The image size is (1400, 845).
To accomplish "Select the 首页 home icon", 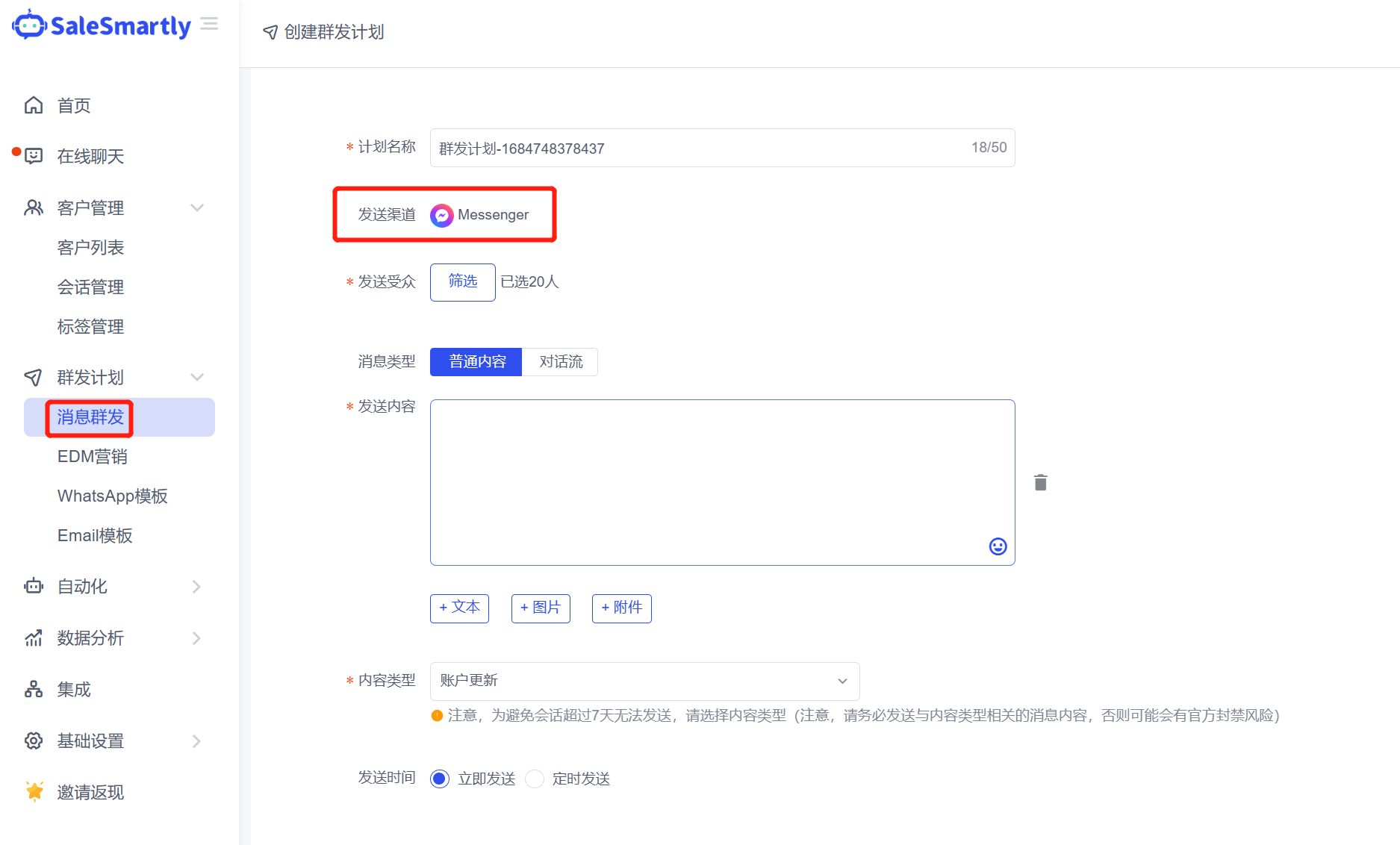I will (33, 105).
